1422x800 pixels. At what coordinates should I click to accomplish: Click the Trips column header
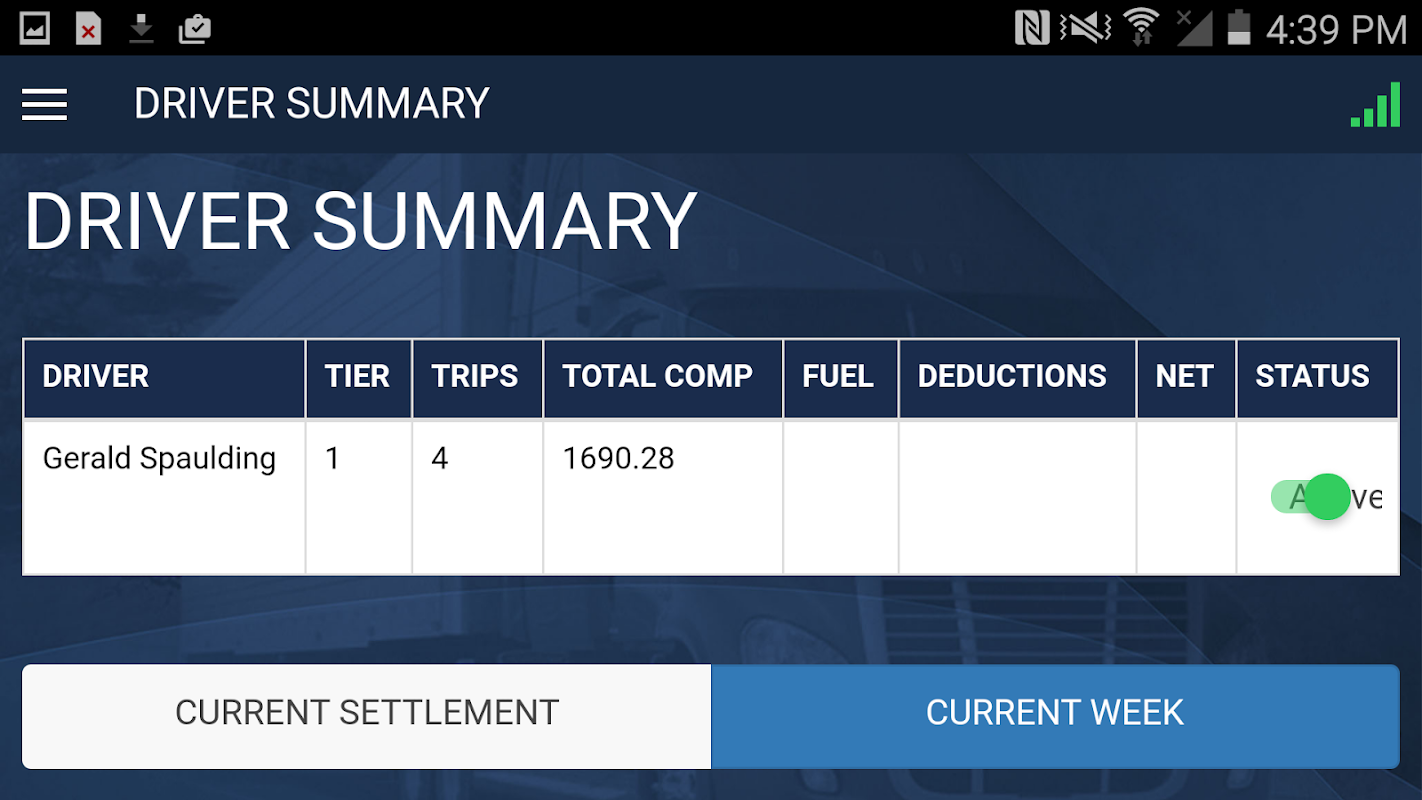[x=475, y=377]
